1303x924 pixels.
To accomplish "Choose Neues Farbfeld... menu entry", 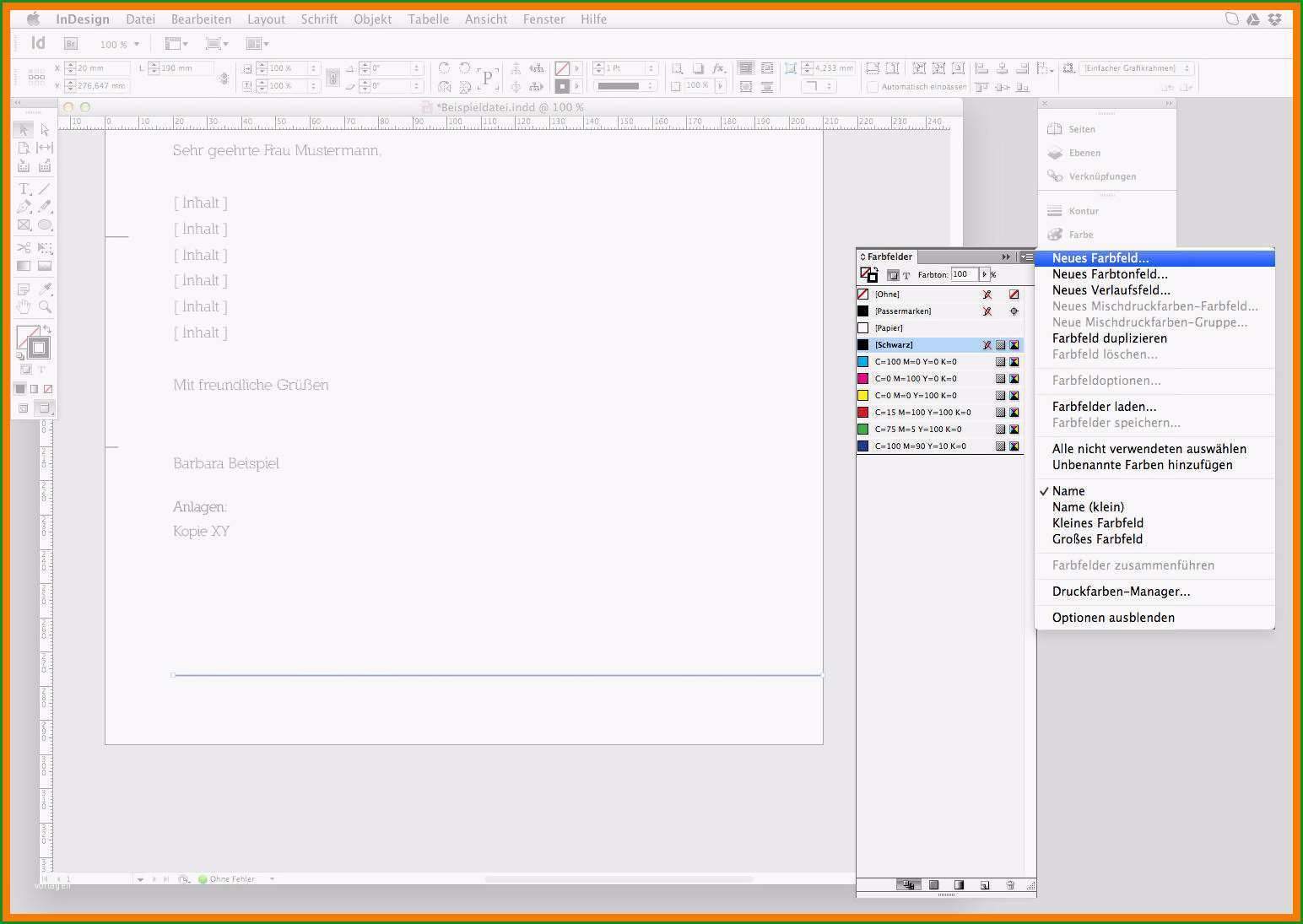I will point(1154,258).
